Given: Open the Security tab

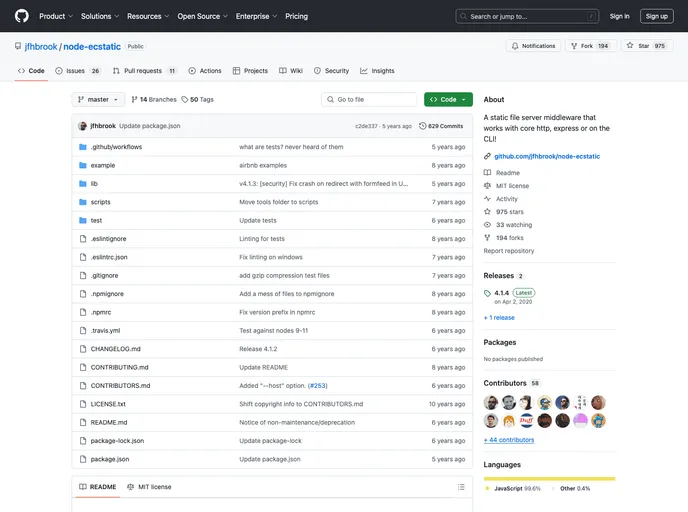Looking at the screenshot, I should pyautogui.click(x=331, y=71).
